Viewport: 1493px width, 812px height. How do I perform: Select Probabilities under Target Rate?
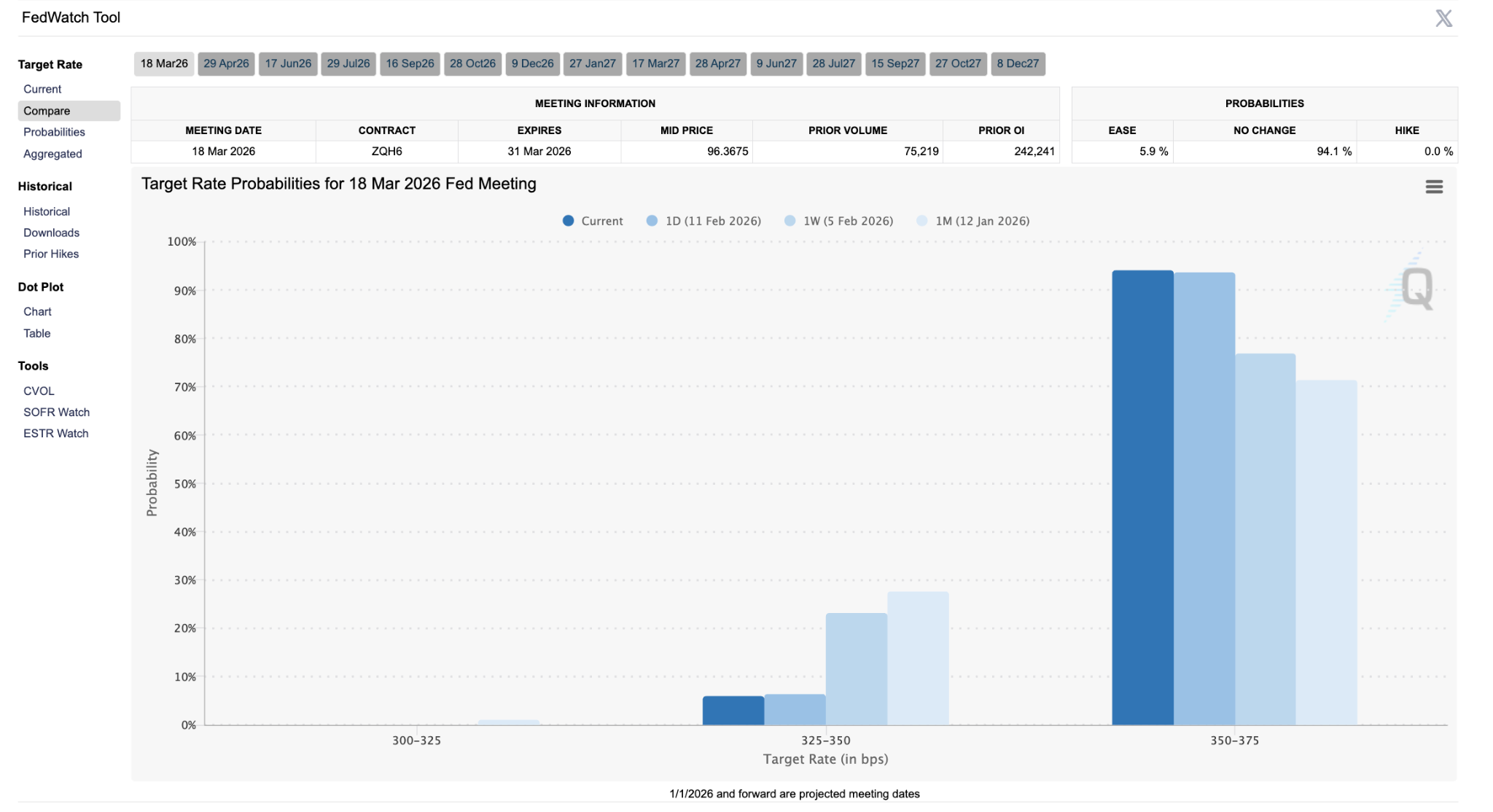tap(54, 132)
